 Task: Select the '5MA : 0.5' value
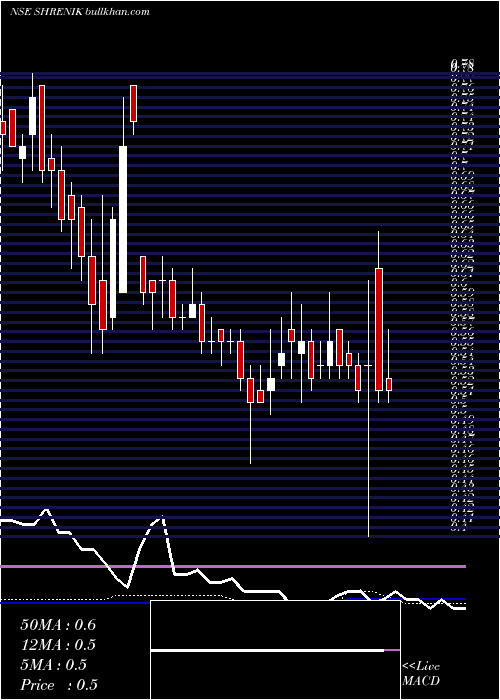(53, 665)
